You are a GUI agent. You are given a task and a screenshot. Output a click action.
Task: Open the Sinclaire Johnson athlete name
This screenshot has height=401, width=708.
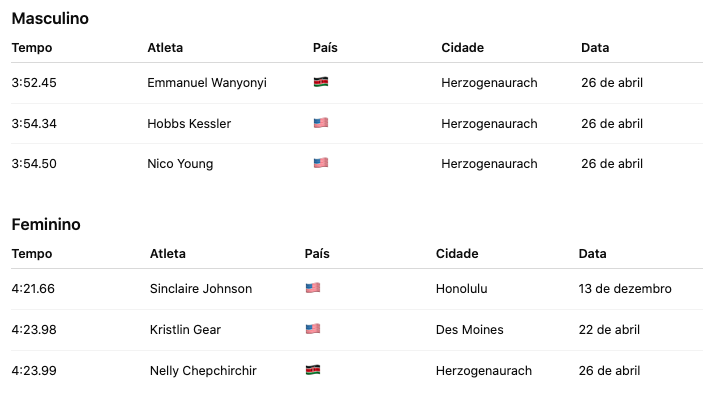[201, 289]
